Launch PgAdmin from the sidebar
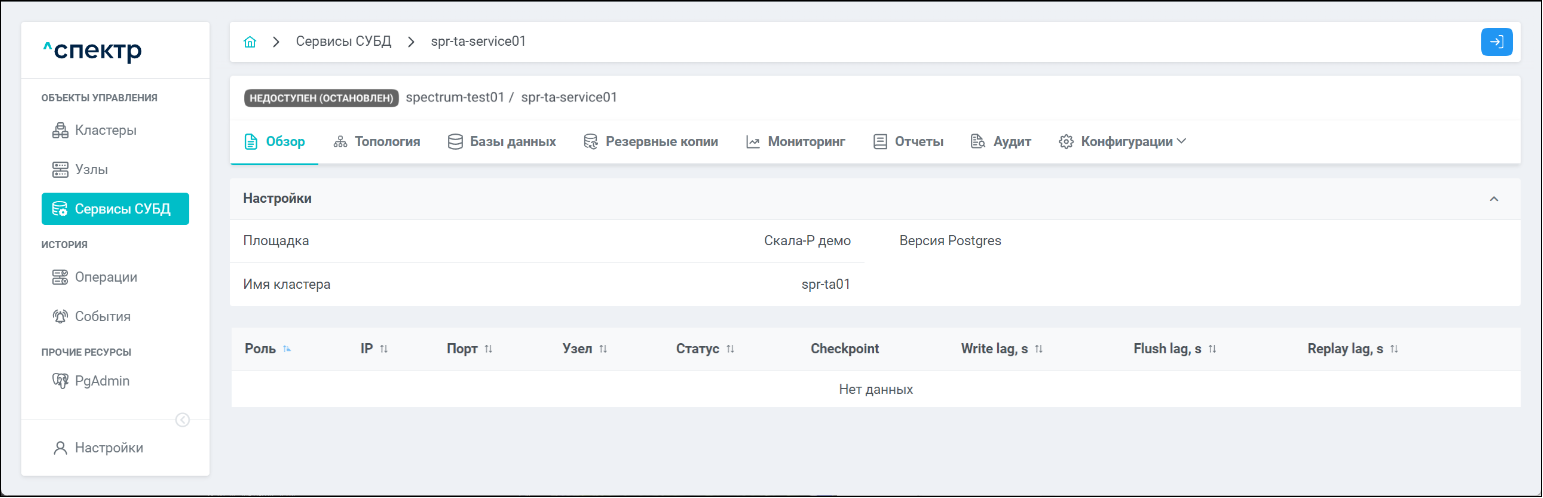This screenshot has height=498, width=1543. click(101, 381)
